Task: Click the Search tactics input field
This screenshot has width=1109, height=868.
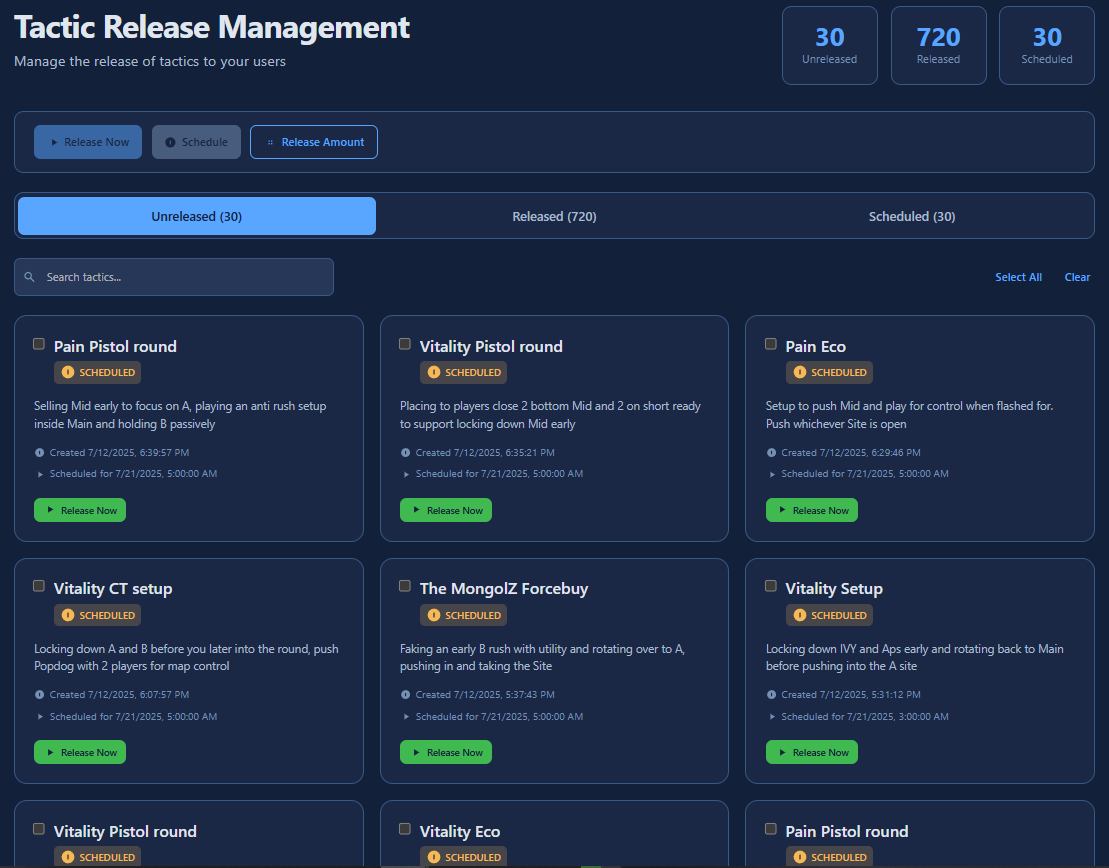Action: click(x=174, y=277)
